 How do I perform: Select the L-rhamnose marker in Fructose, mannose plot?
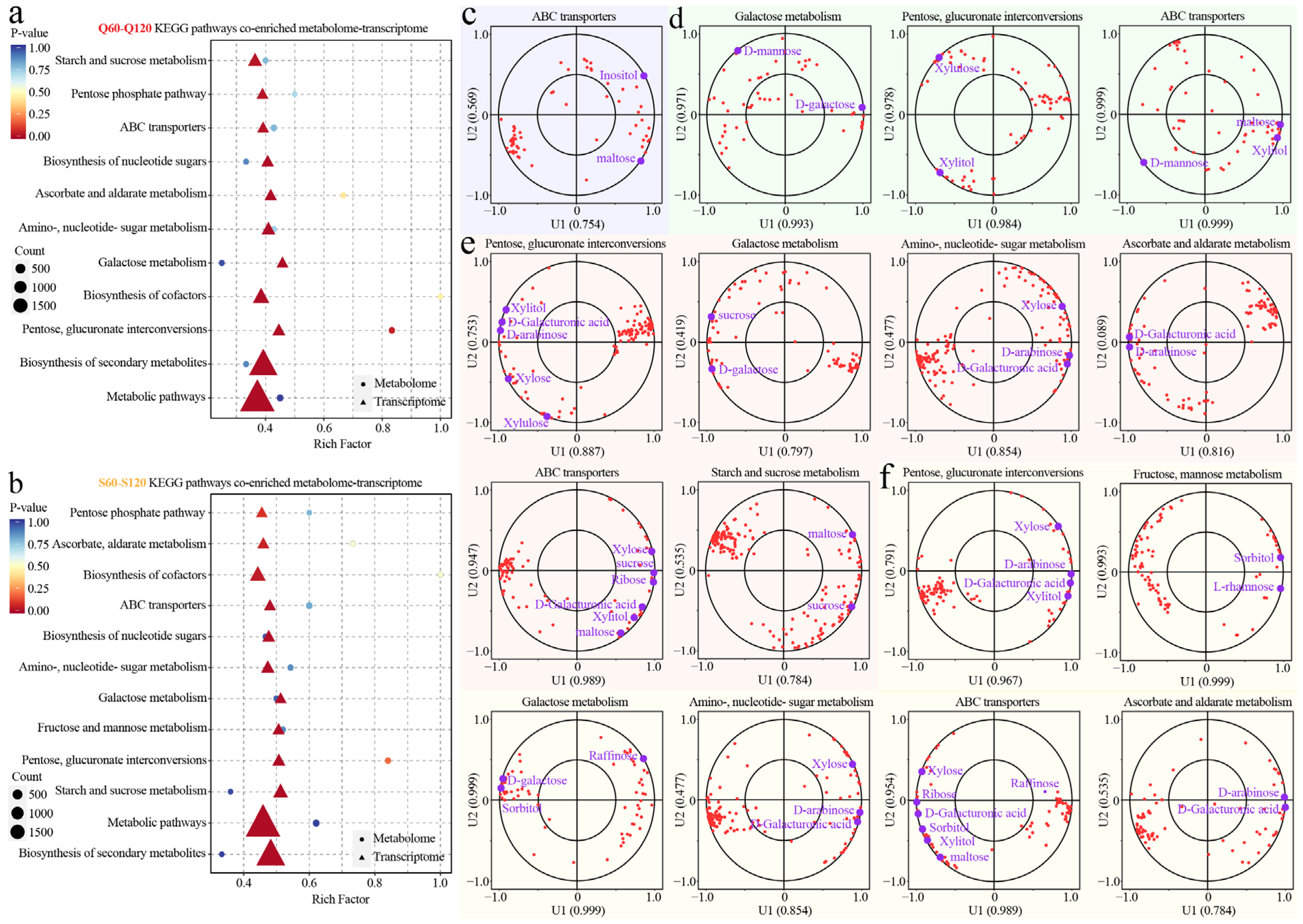[1280, 588]
